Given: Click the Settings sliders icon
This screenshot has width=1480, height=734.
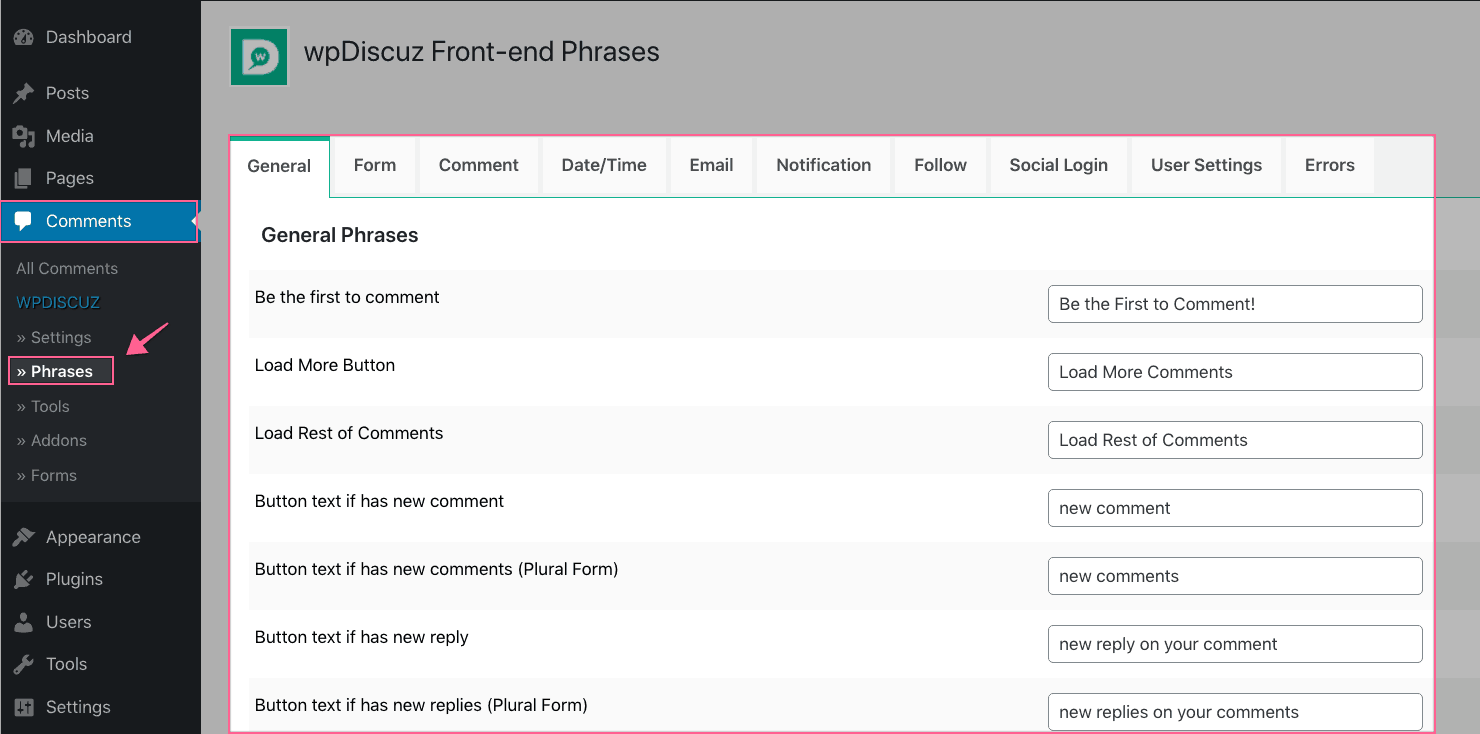Looking at the screenshot, I should tap(24, 707).
